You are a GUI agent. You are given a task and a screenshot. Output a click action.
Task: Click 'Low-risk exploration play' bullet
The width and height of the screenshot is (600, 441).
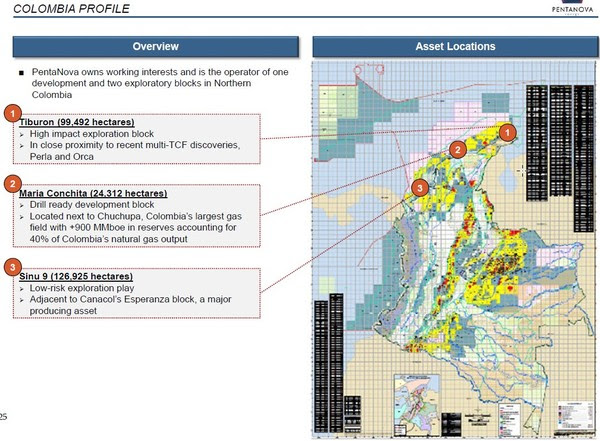(82, 288)
